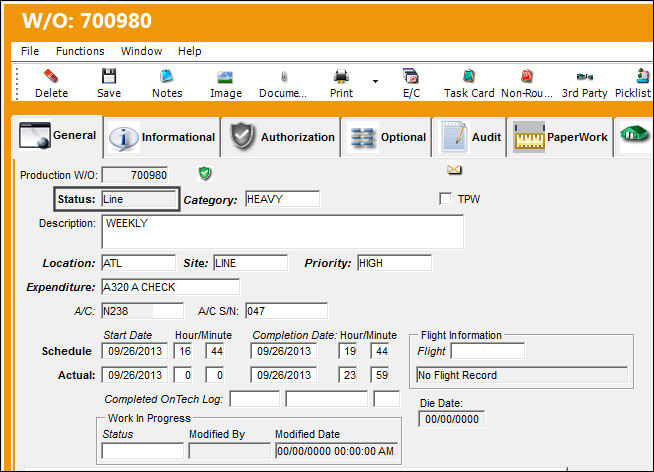The image size is (654, 472).
Task: Switch to the Authorization tab
Action: click(x=282, y=137)
